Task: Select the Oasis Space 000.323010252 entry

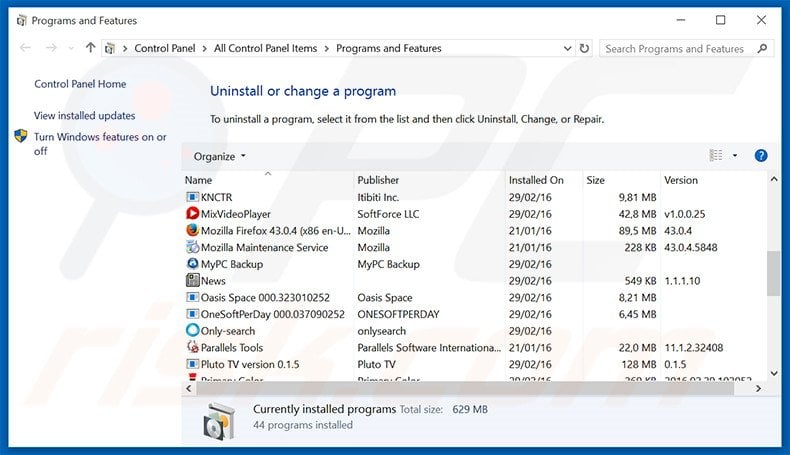Action: pos(265,298)
